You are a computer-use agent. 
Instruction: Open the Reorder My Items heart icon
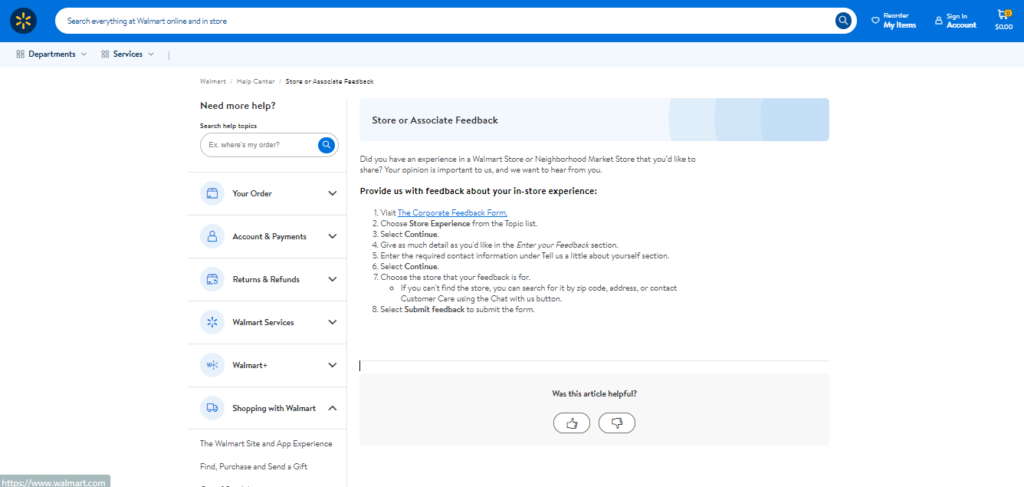click(x=875, y=21)
